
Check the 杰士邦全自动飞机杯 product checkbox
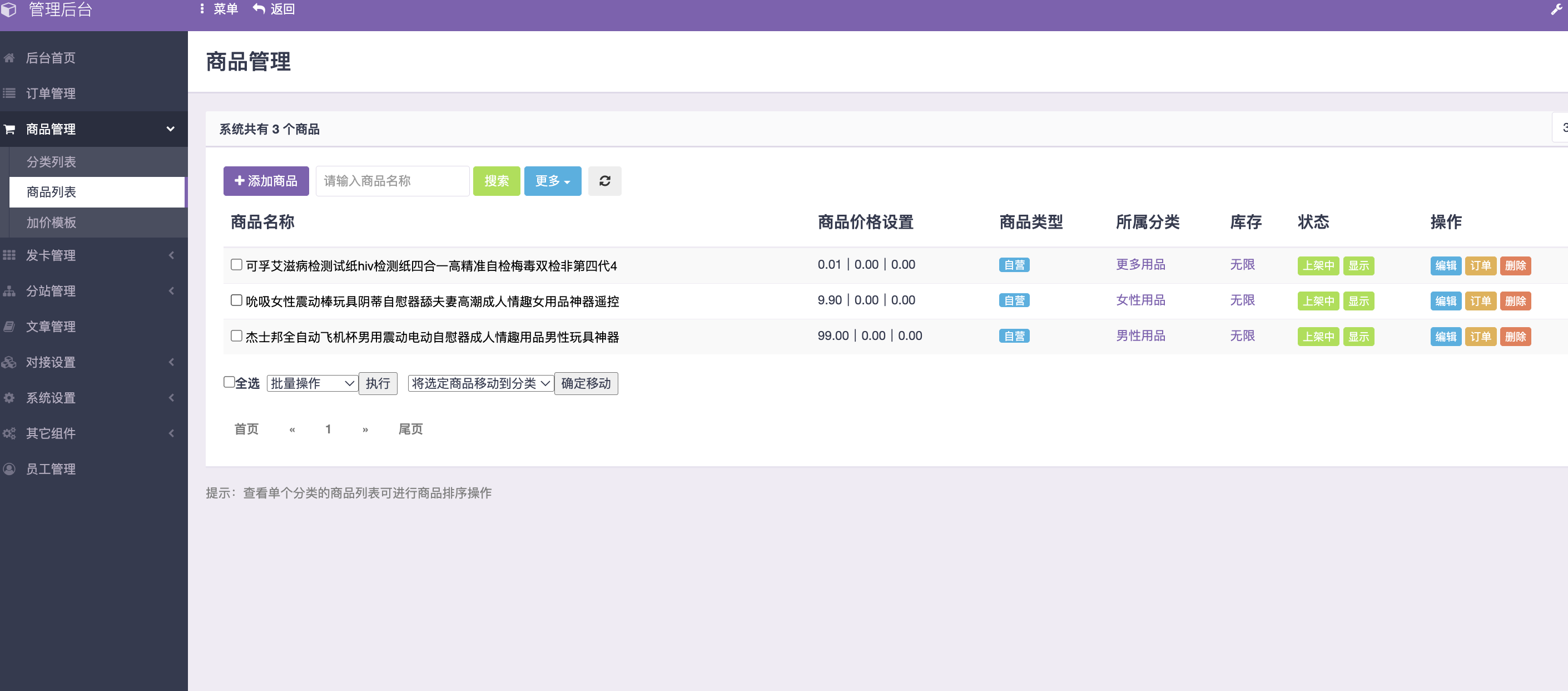[236, 335]
